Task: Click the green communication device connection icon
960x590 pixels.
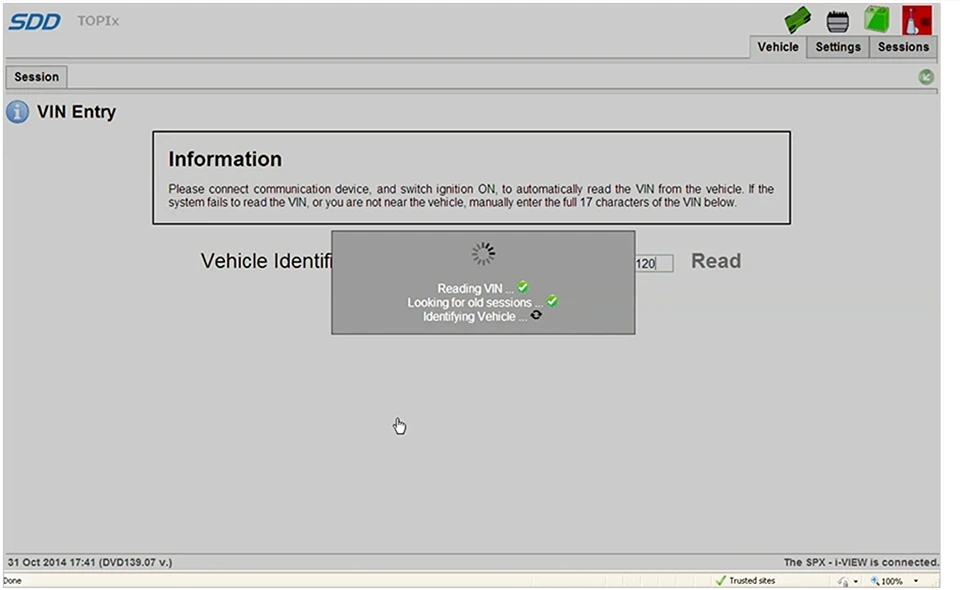Action: coord(798,20)
